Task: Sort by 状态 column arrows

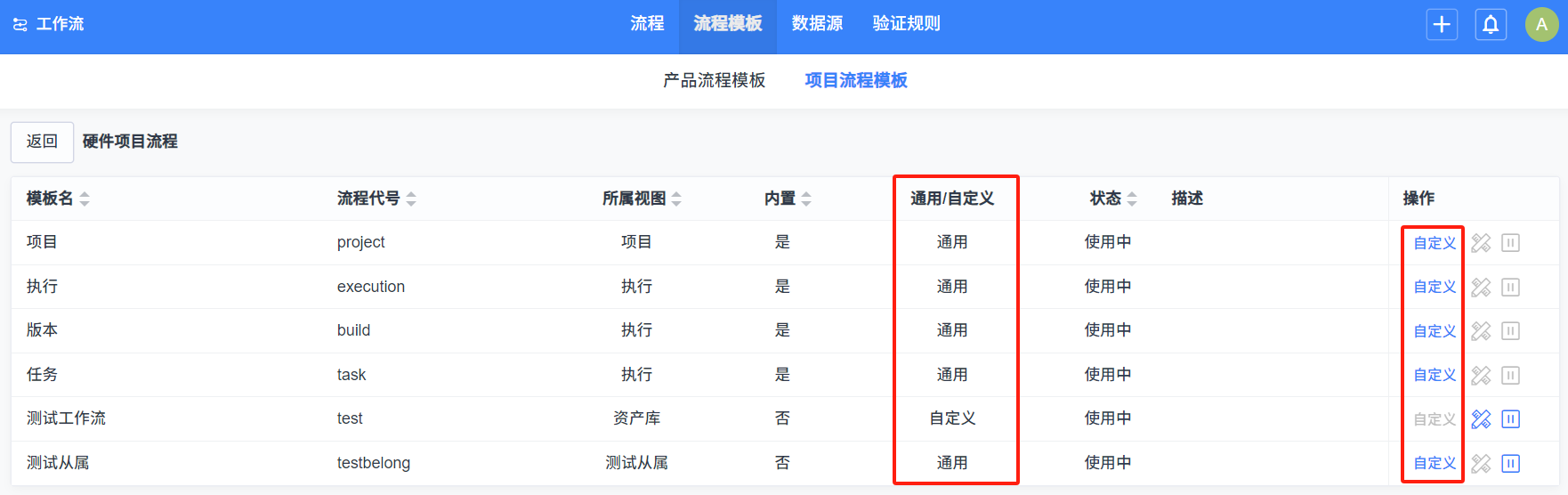Action: (x=1132, y=199)
